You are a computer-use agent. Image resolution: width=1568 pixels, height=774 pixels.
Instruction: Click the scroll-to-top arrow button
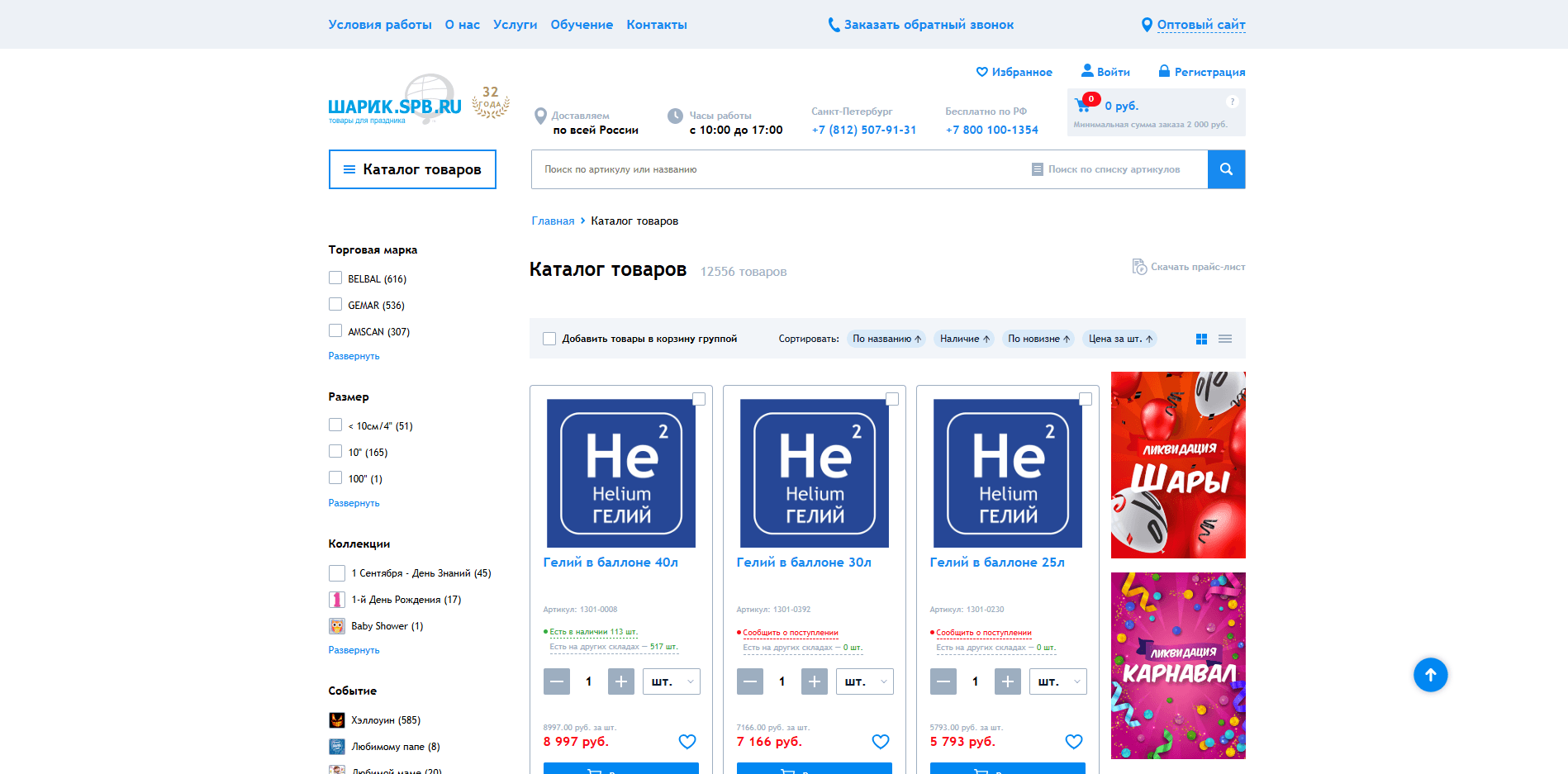coord(1431,675)
